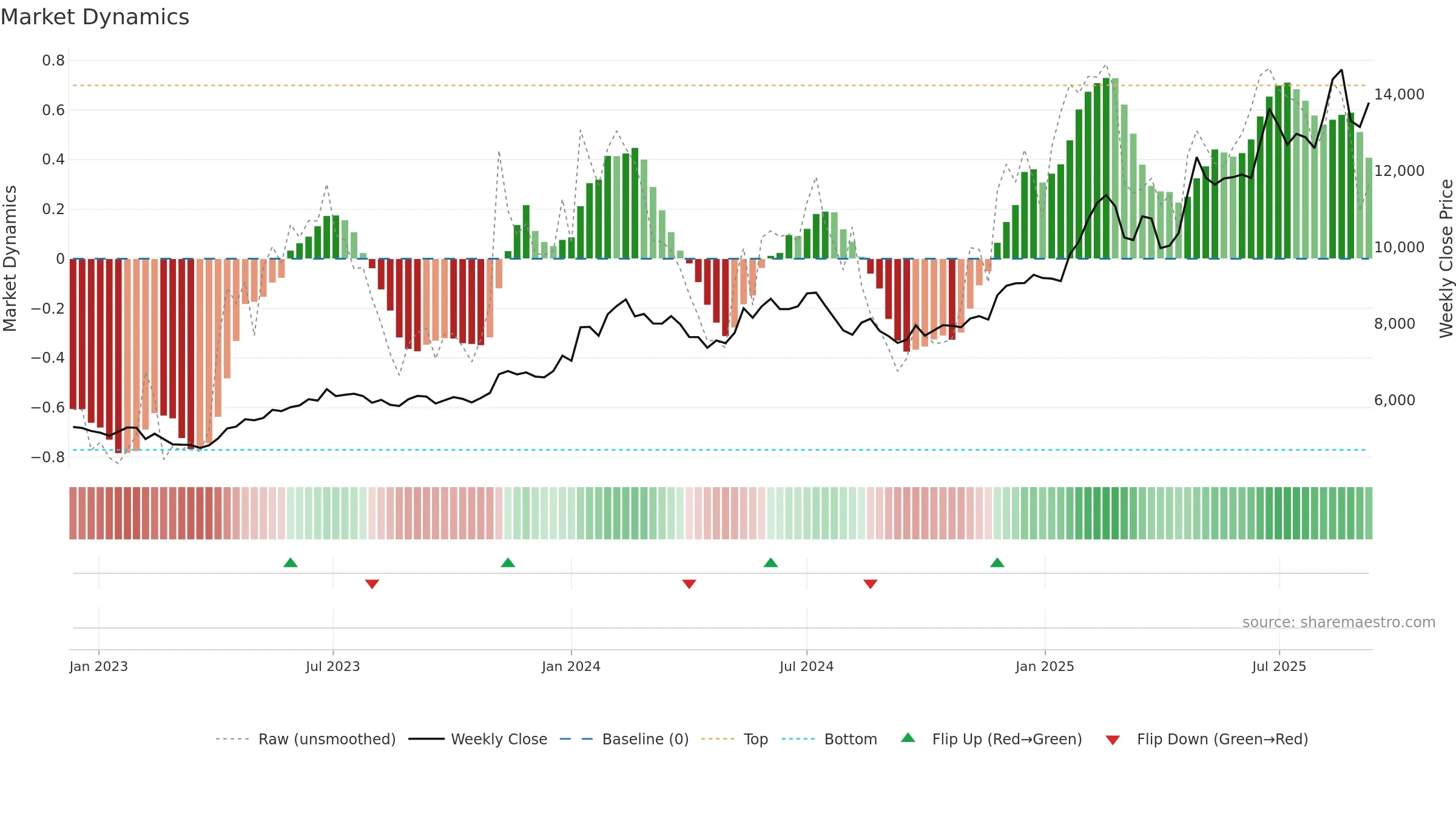Click the 0.4 left axis label

tap(53, 160)
